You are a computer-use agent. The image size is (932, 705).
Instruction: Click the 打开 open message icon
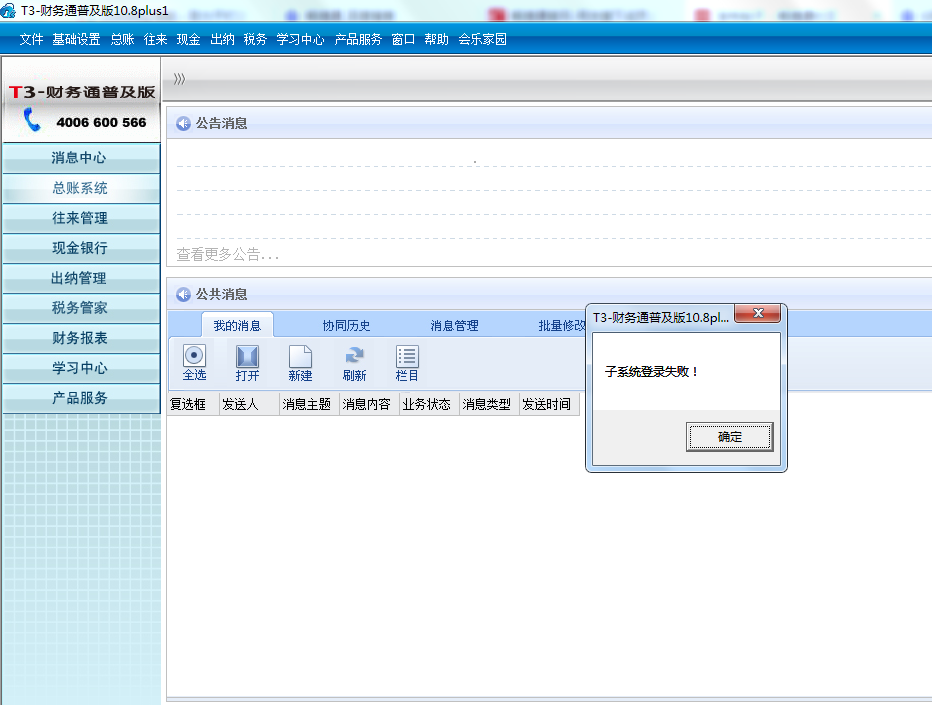247,362
